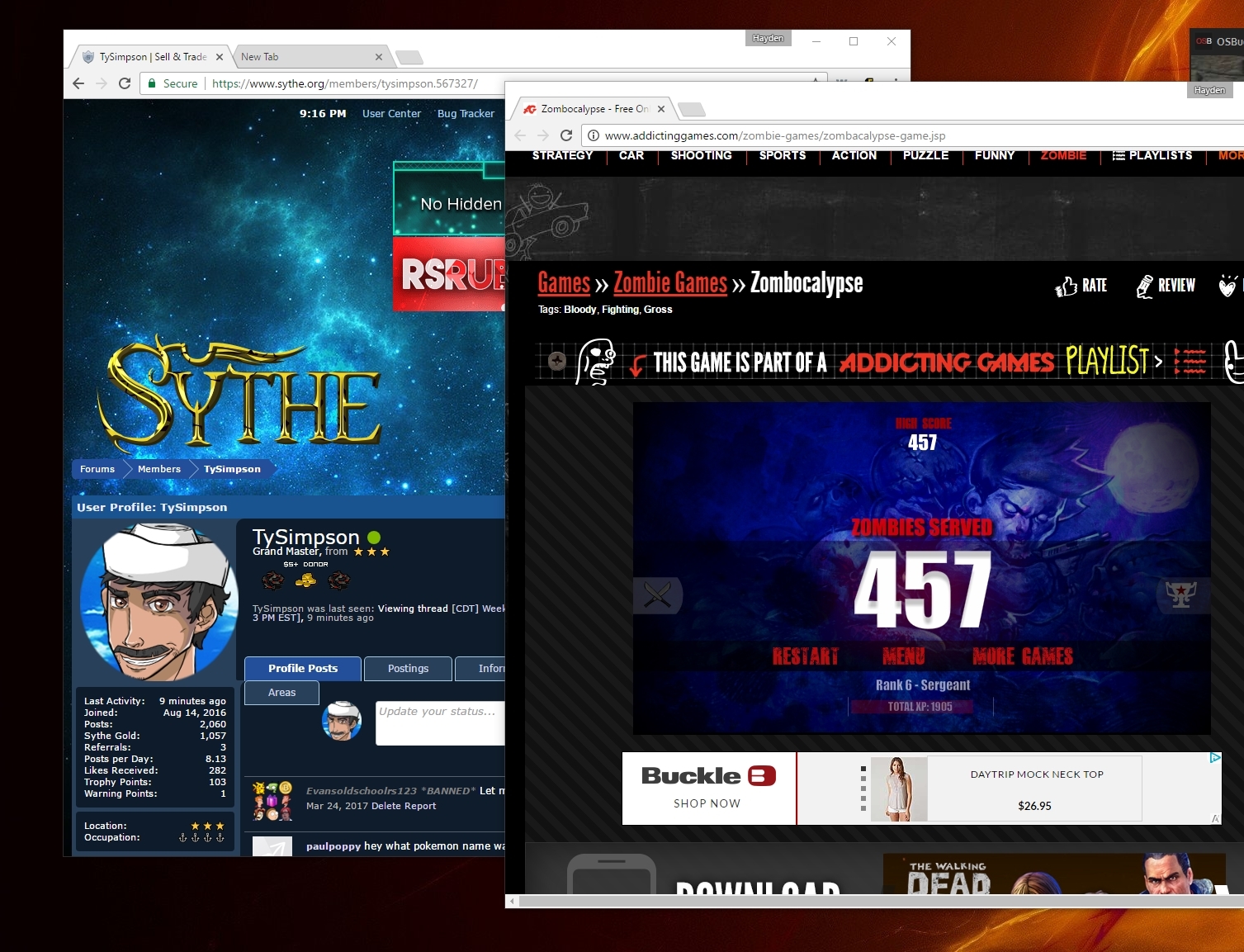Click the REVIEW pencil button
This screenshot has height=952, width=1244.
pos(1166,286)
